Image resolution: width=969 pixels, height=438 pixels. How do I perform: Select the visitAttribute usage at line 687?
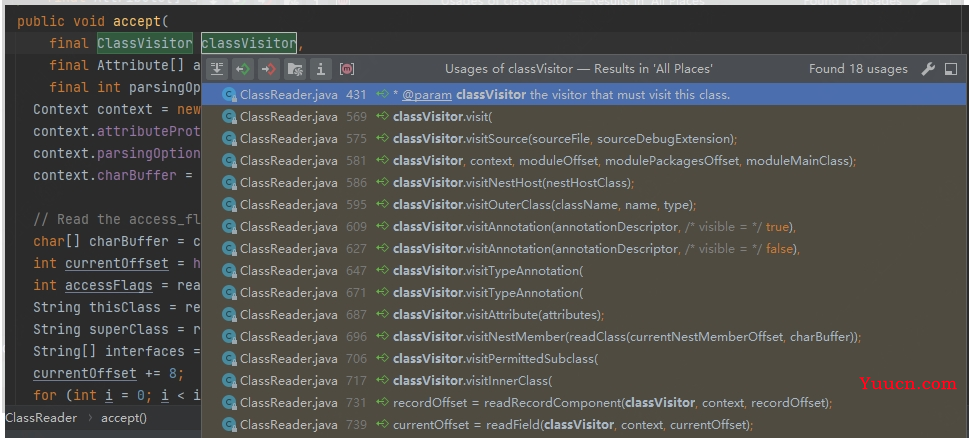583,315
